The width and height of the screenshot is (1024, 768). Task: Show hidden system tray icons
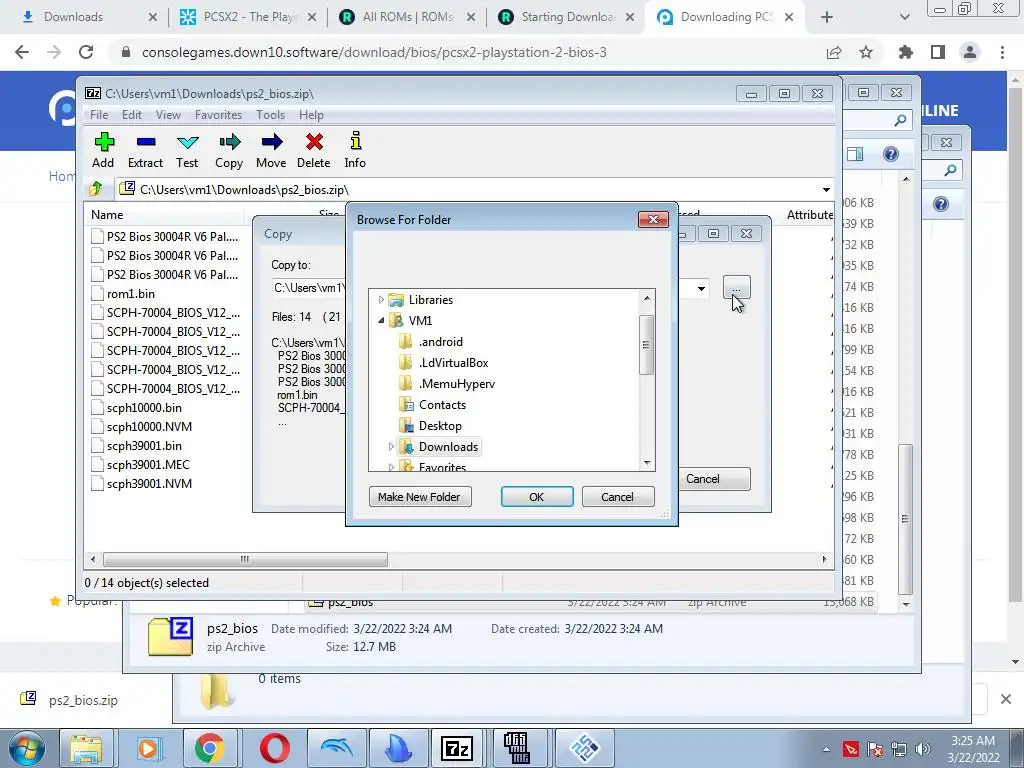click(826, 749)
